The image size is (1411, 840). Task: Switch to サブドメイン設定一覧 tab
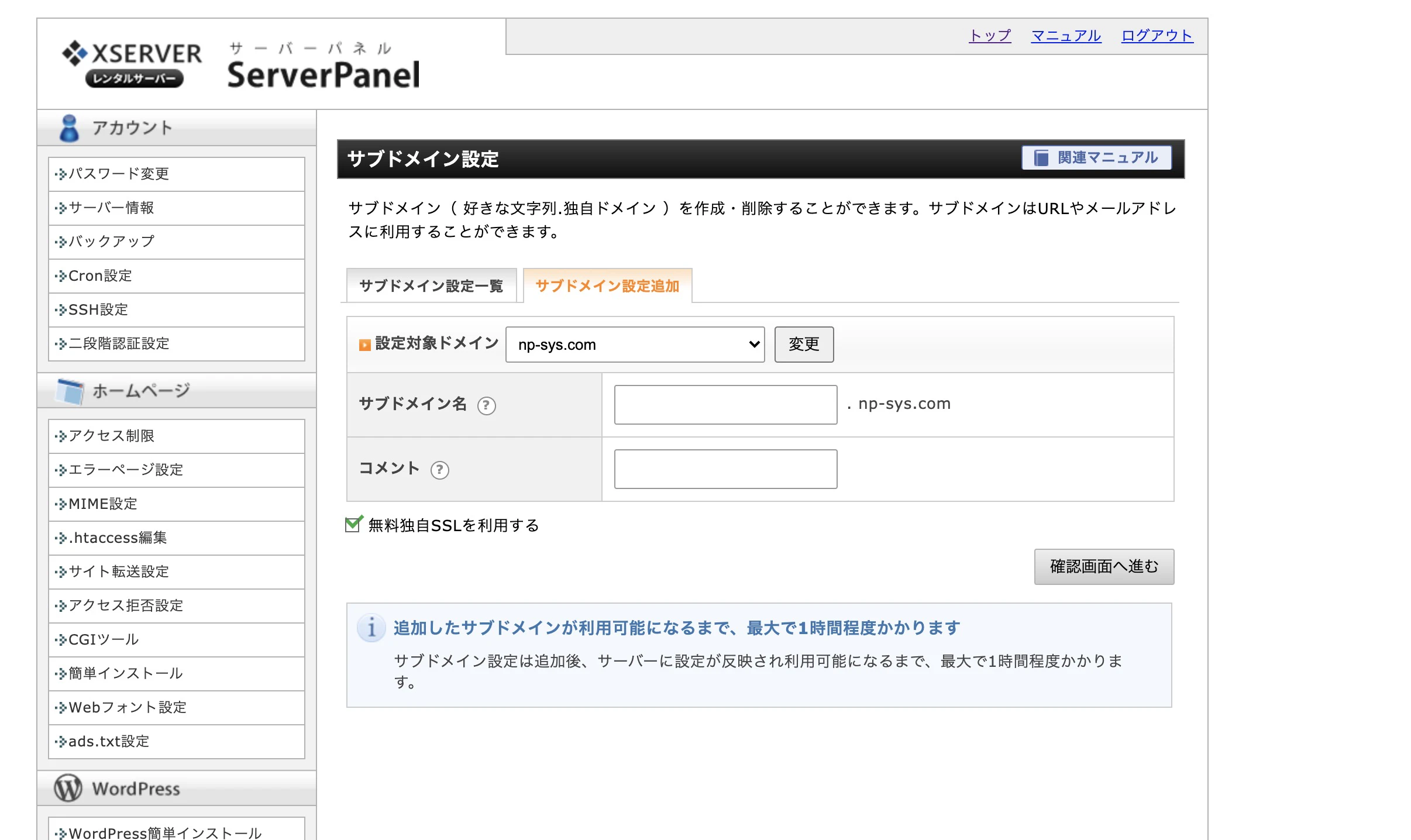(x=431, y=285)
